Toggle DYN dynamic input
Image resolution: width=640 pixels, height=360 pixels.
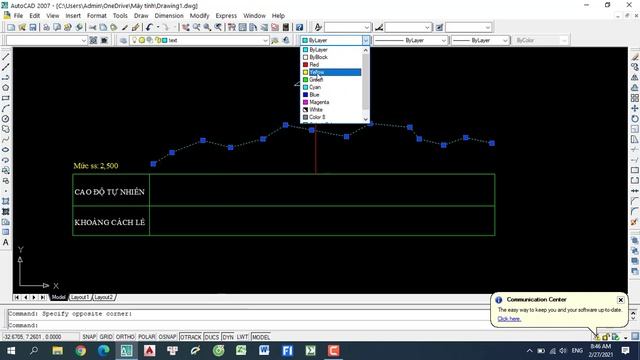(x=228, y=337)
